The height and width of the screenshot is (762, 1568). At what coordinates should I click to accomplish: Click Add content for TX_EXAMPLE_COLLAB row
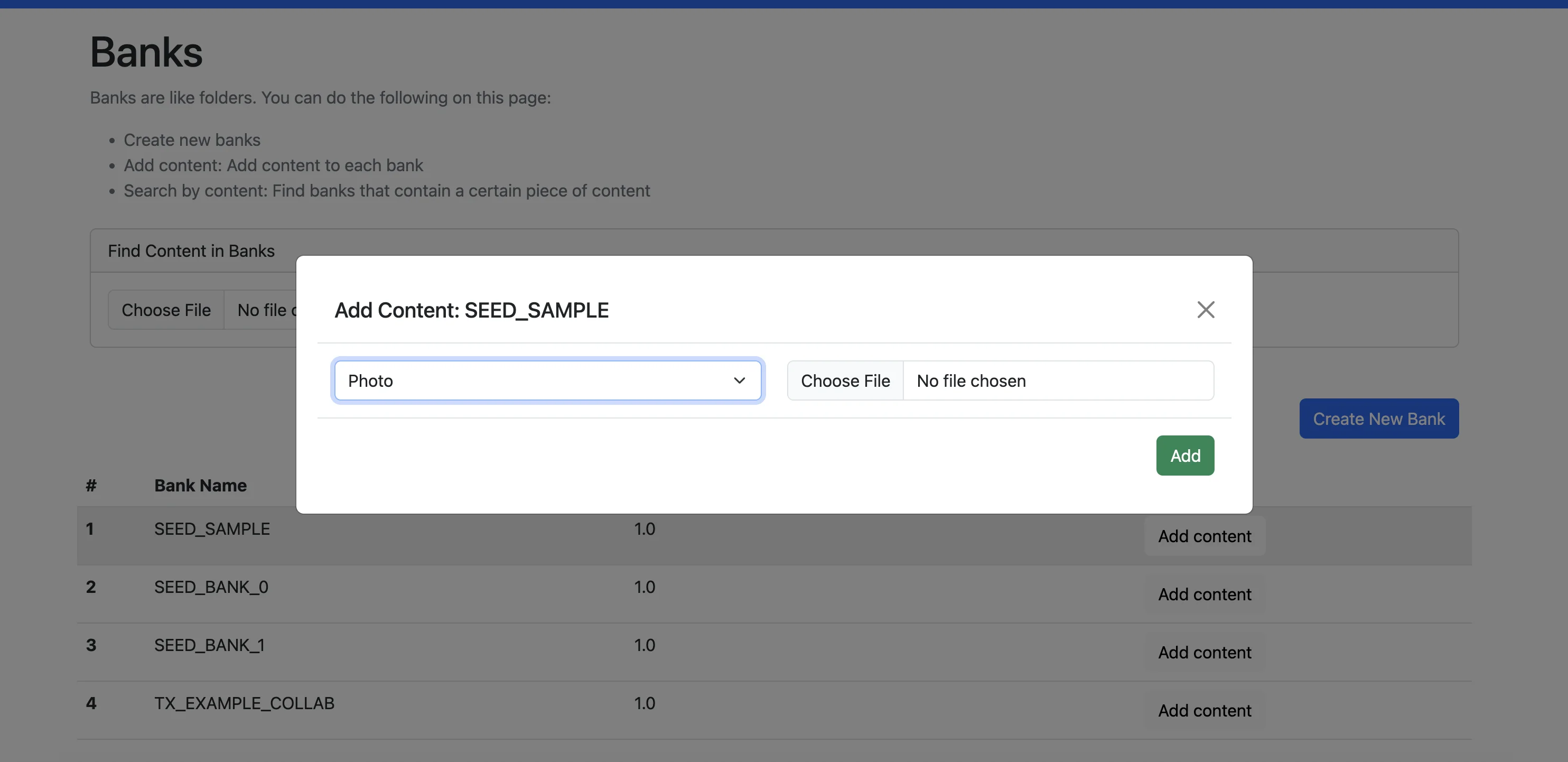[x=1205, y=710]
